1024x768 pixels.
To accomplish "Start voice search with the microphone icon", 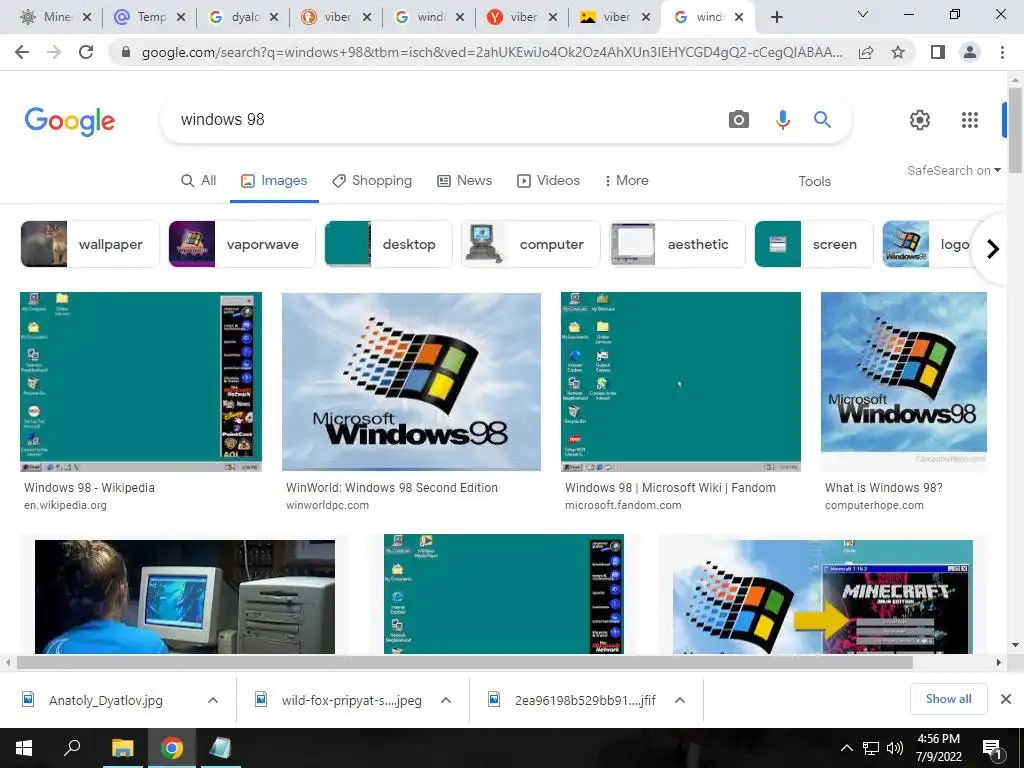I will point(782,120).
